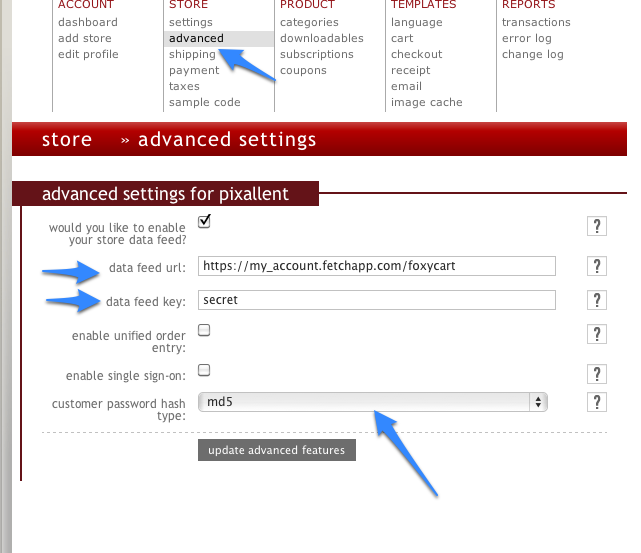
Task: Open edit profile page
Action: click(88, 54)
